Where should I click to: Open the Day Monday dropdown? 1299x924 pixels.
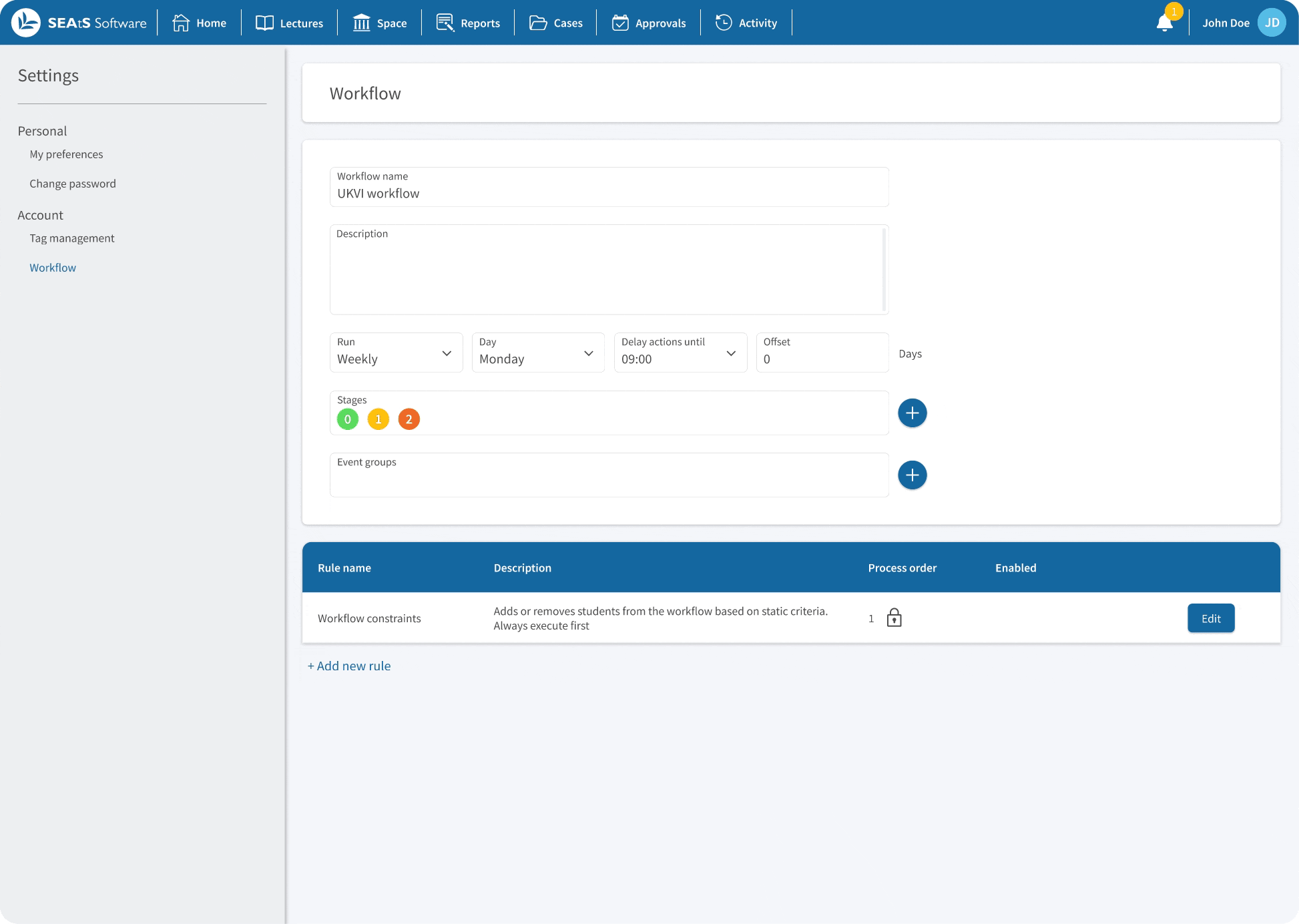coord(538,353)
